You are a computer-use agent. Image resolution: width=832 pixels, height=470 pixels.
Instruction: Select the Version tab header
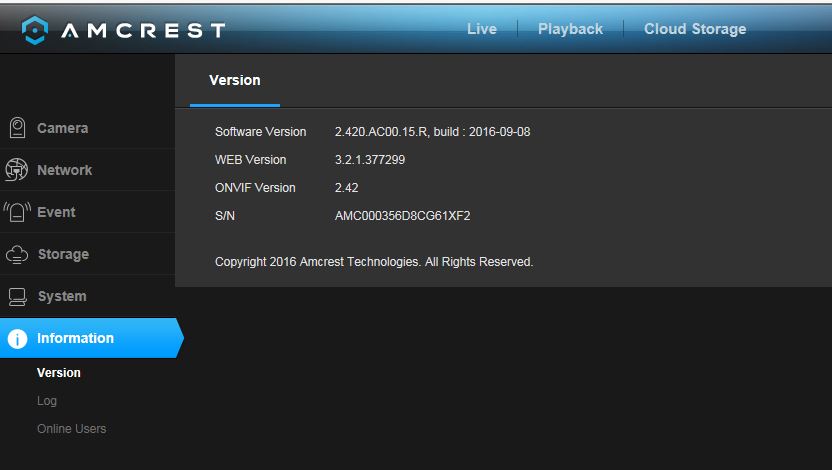click(x=235, y=80)
